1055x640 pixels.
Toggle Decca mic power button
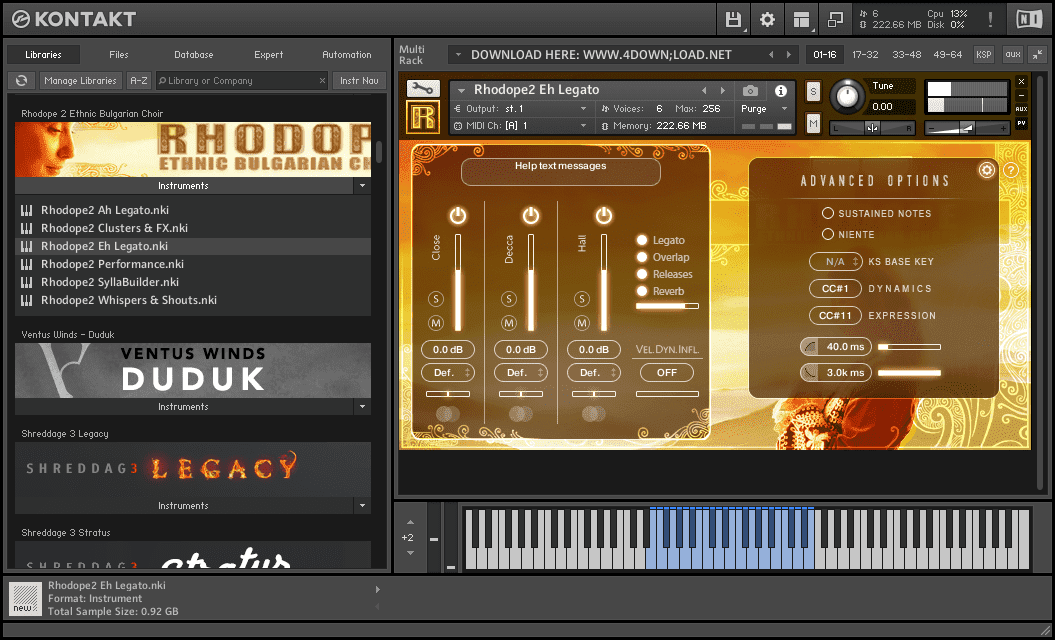(x=531, y=215)
